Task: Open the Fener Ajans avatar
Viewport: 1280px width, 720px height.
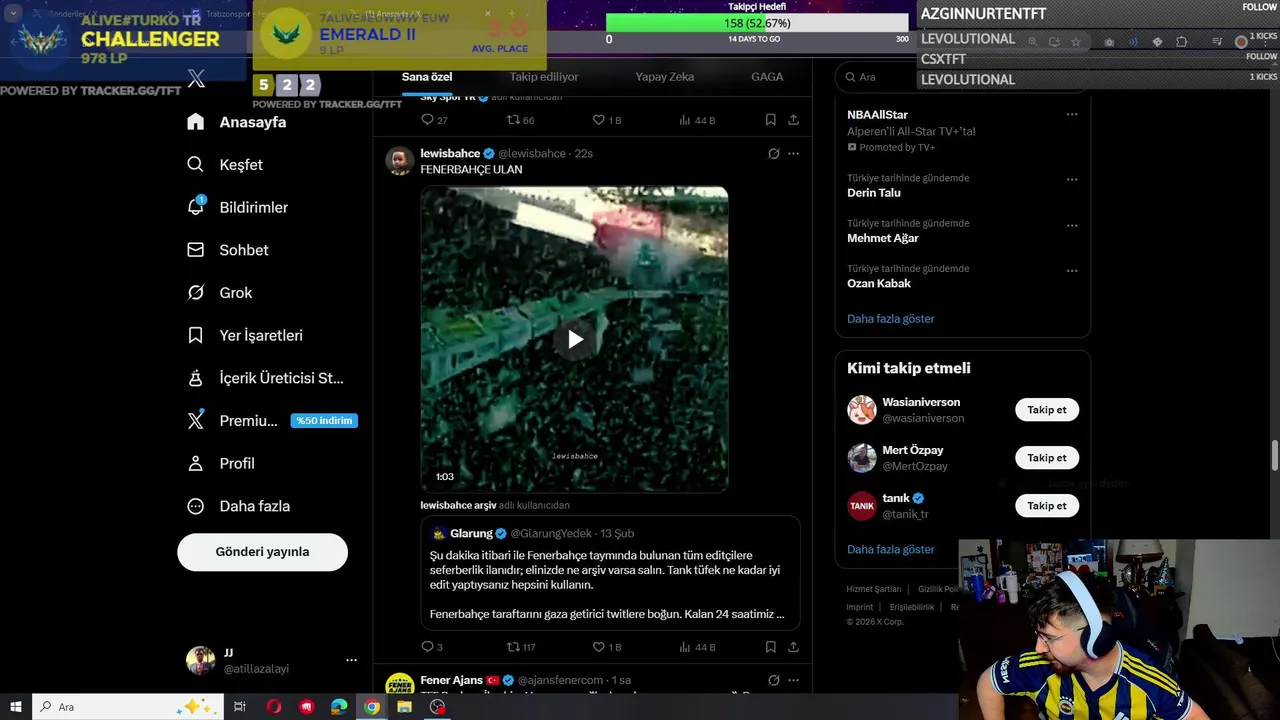Action: 399,686
